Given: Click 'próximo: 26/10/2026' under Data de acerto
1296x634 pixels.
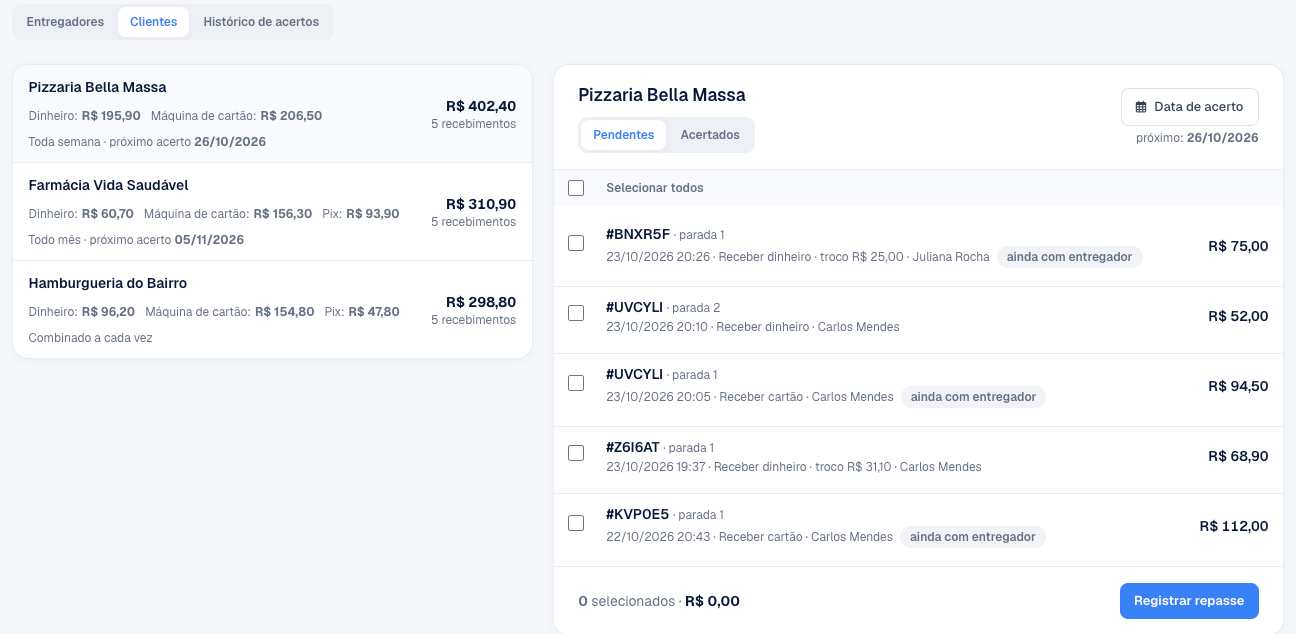Looking at the screenshot, I should pos(1197,138).
